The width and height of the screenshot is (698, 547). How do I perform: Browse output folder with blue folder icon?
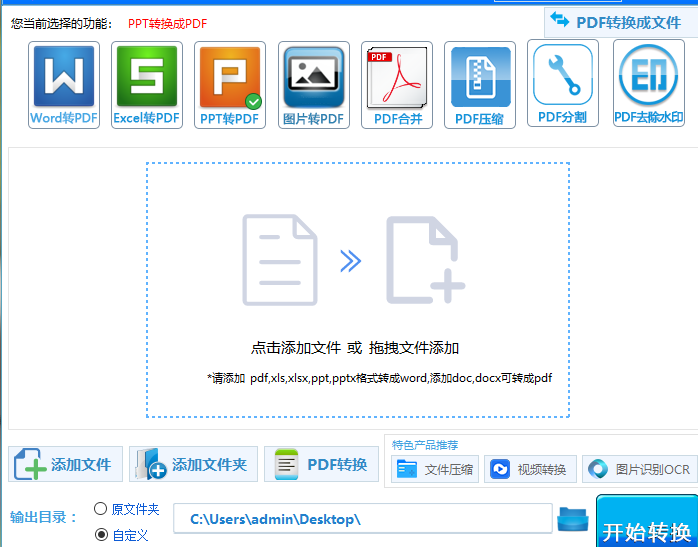pos(573,519)
